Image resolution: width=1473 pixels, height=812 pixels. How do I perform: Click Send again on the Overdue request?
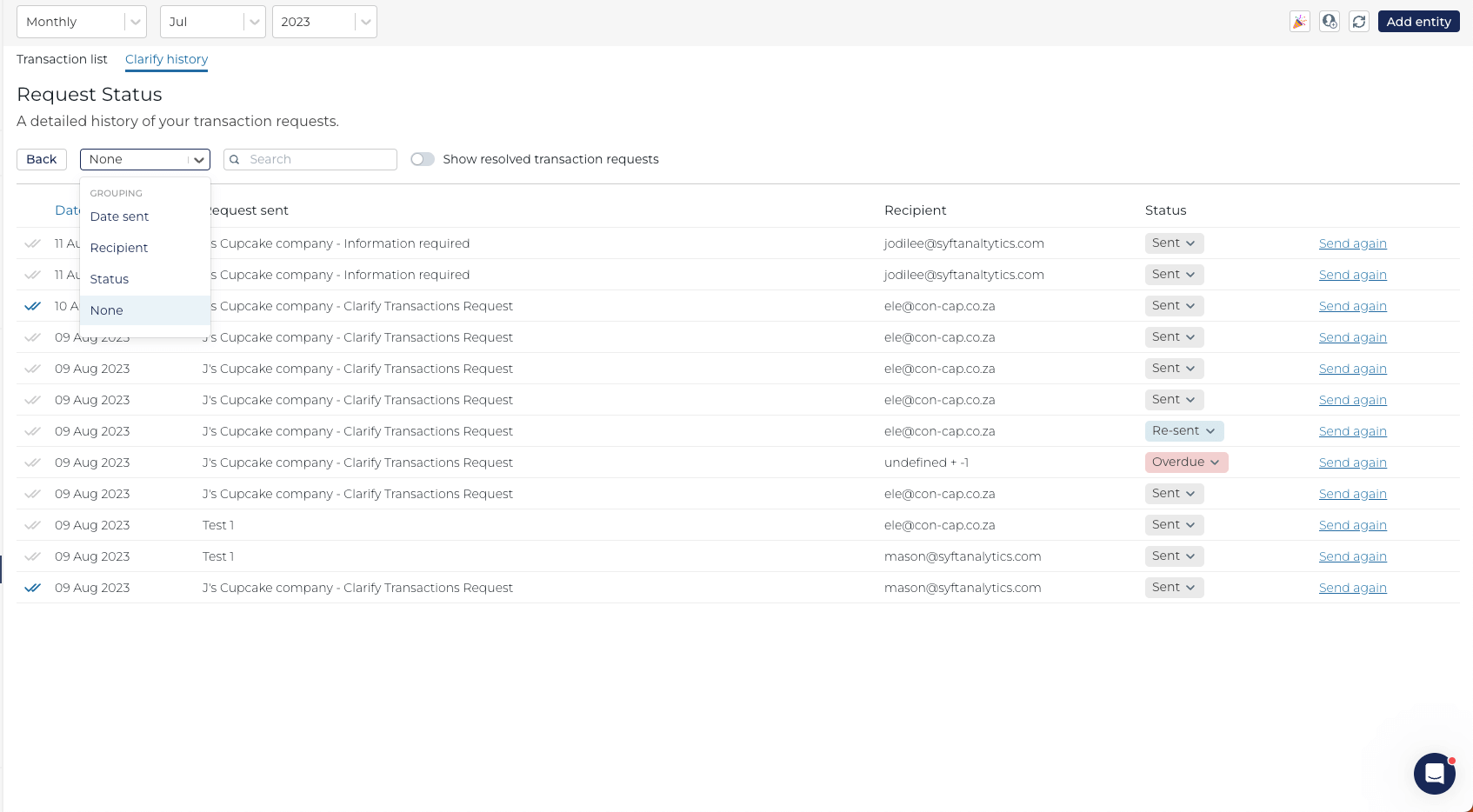coord(1352,462)
